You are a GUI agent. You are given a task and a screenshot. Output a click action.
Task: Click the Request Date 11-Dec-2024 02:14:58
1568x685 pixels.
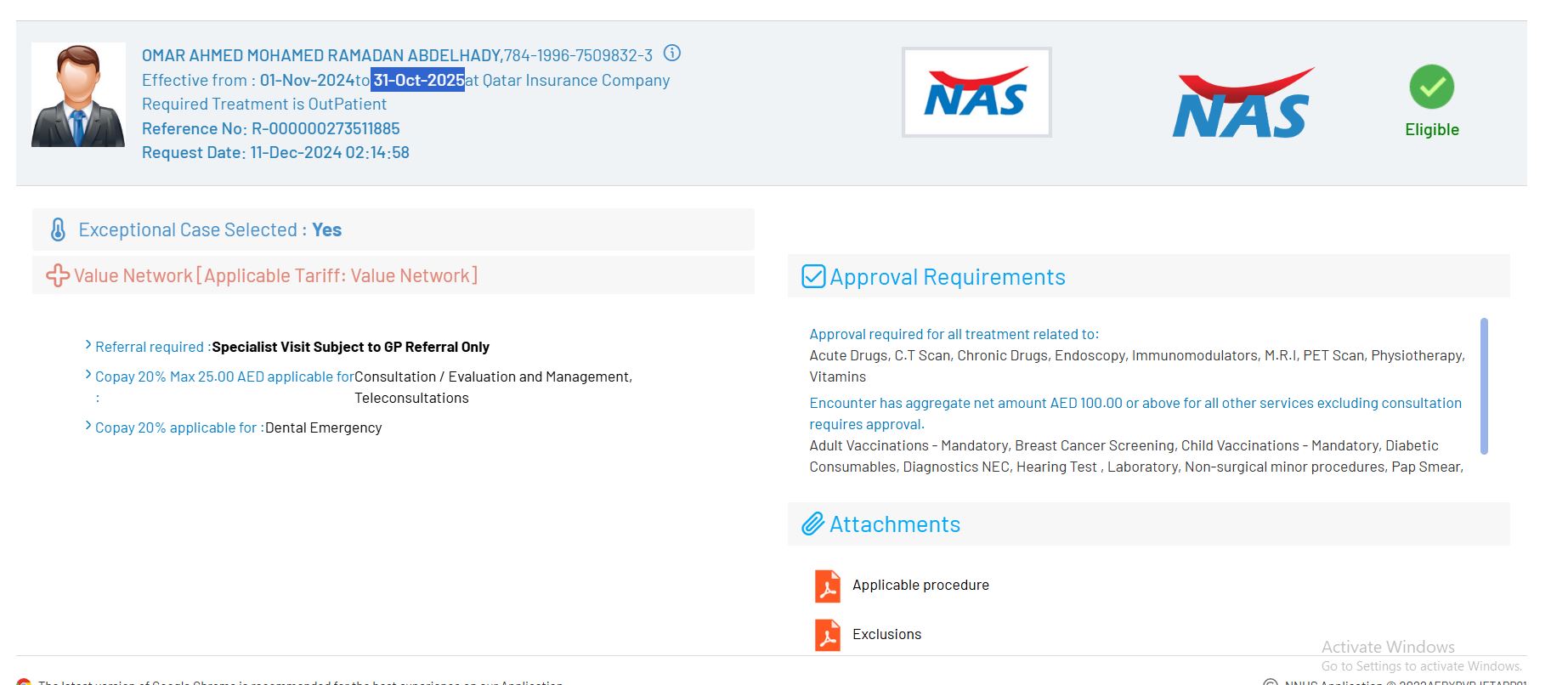point(275,152)
